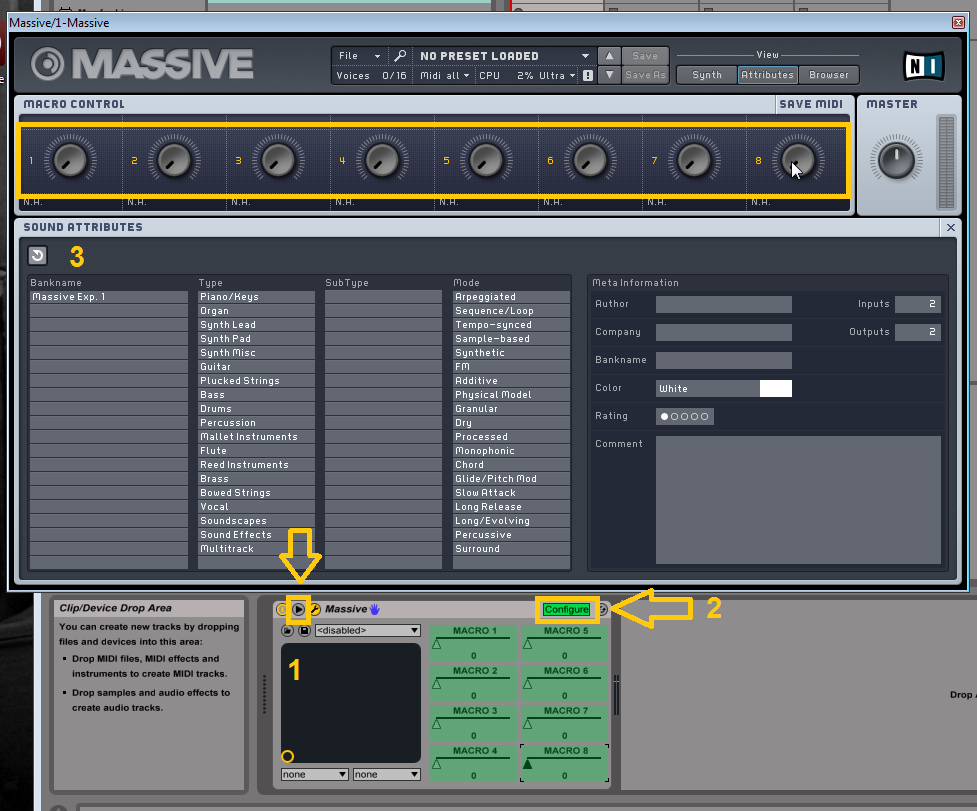
Task: Click the SAVE MIDI button
Action: [811, 104]
